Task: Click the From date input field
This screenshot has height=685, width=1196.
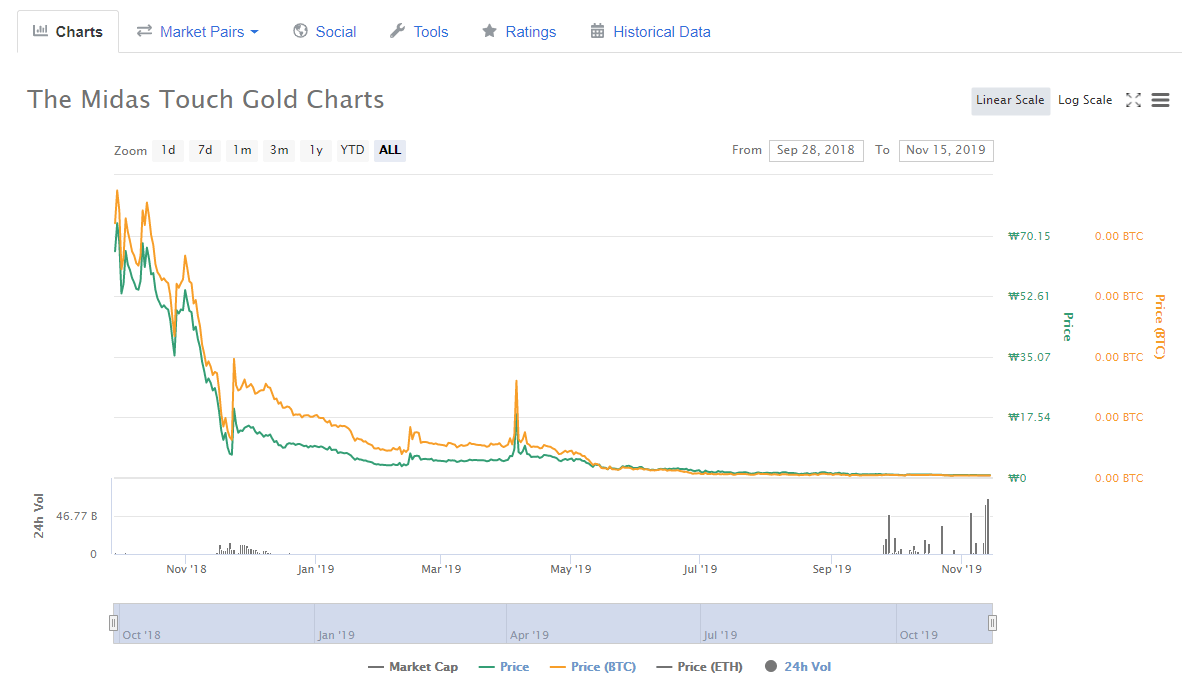Action: [815, 150]
